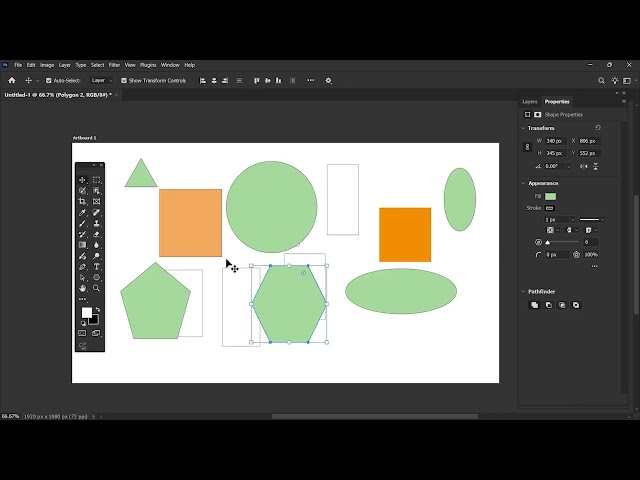This screenshot has height=480, width=640.
Task: Select the Hand tool
Action: (x=82, y=288)
